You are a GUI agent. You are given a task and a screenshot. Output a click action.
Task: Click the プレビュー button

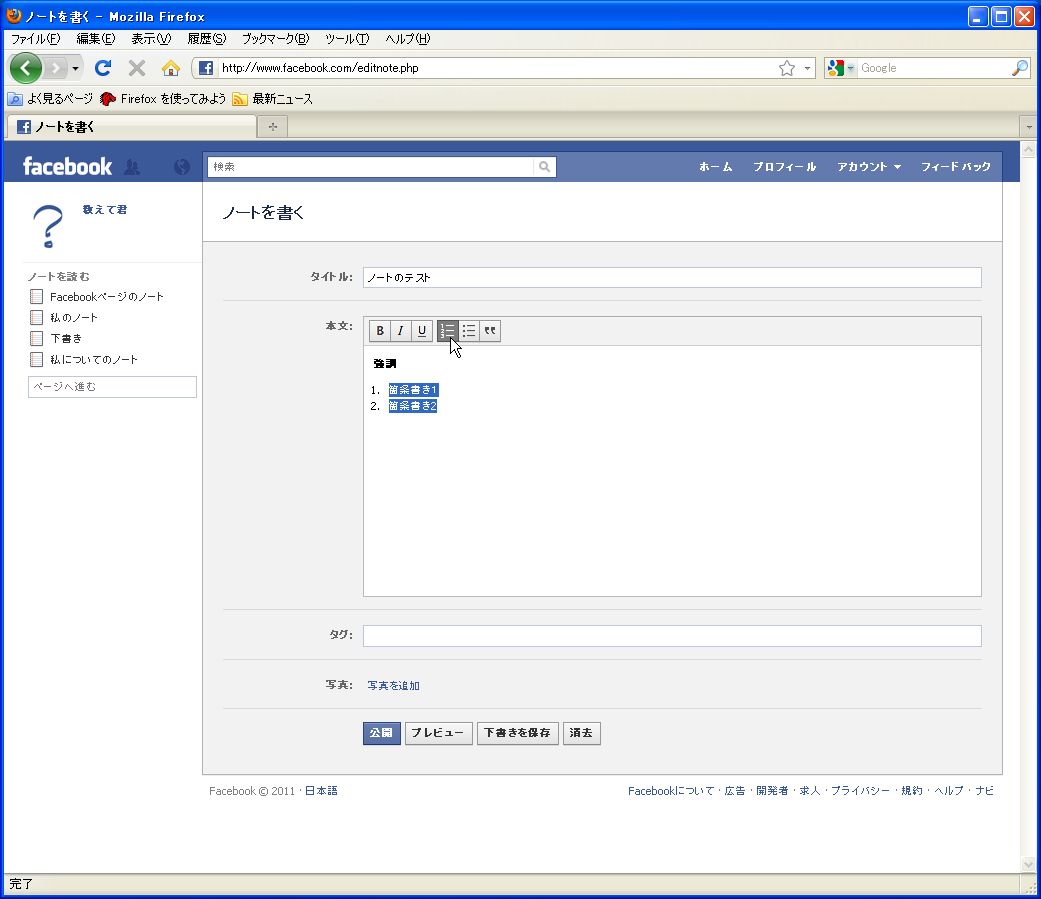click(438, 733)
